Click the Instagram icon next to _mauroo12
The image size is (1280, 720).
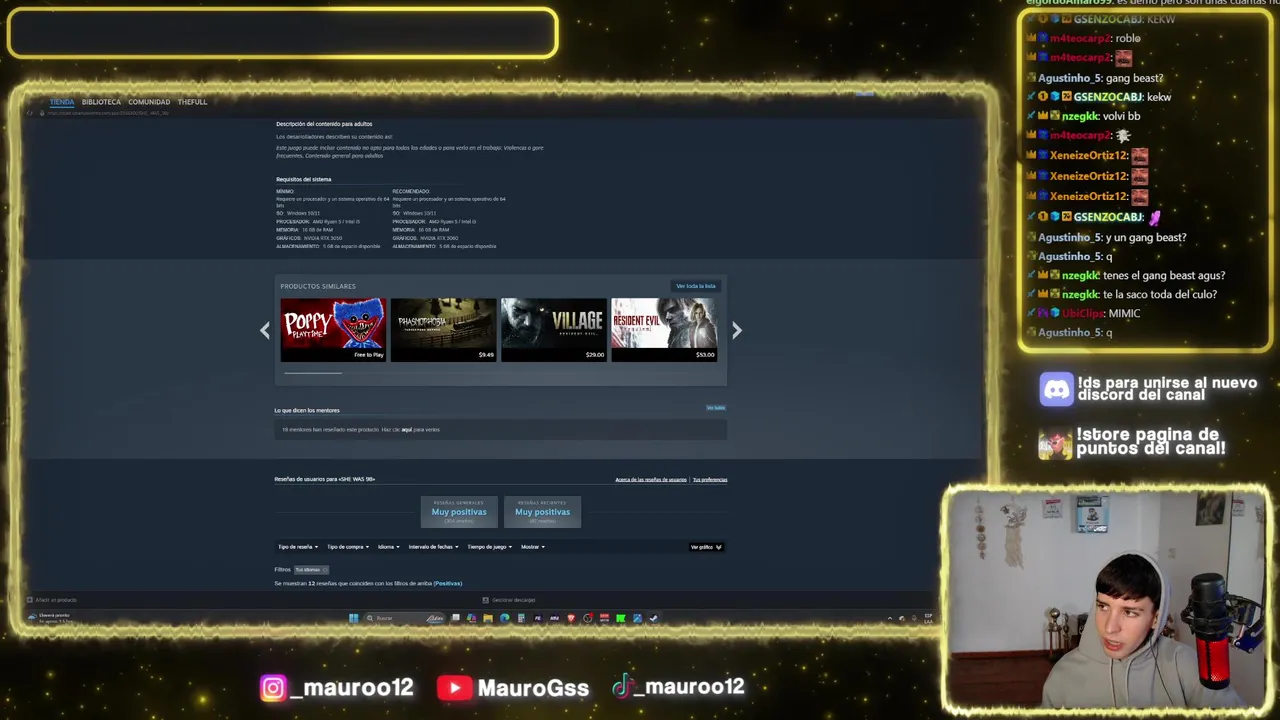pyautogui.click(x=273, y=688)
